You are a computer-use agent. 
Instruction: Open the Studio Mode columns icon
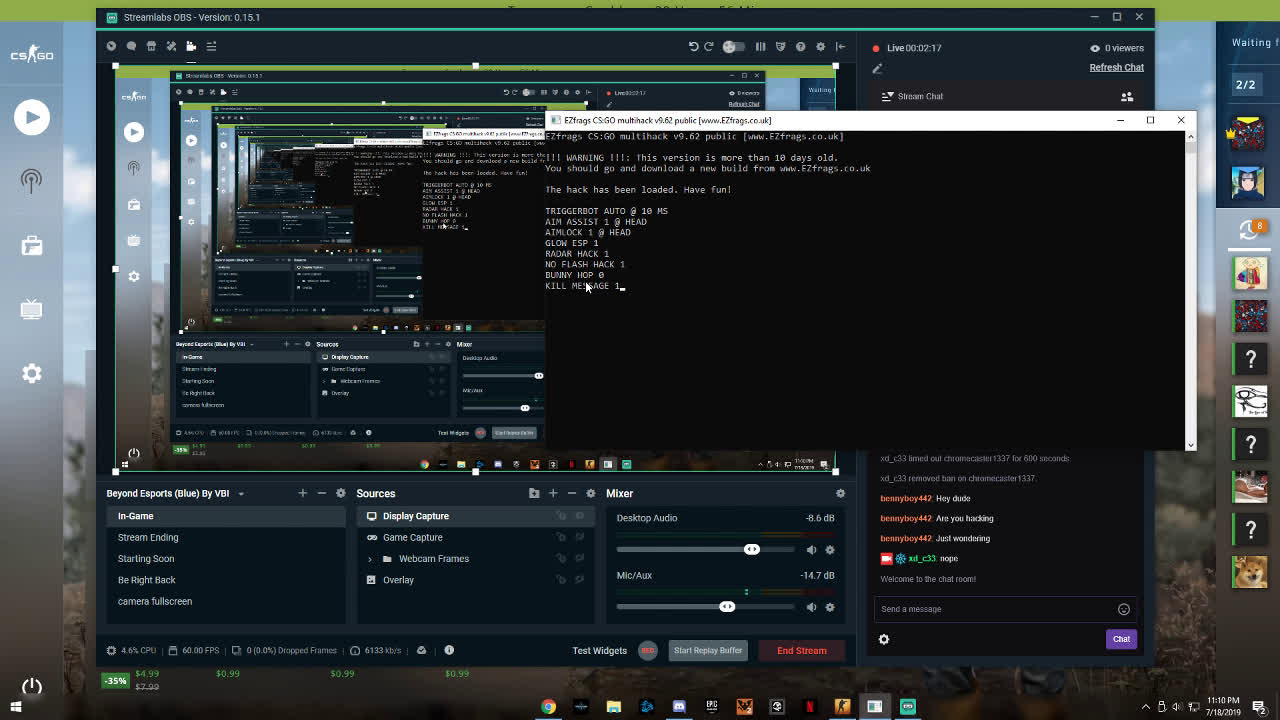point(760,46)
